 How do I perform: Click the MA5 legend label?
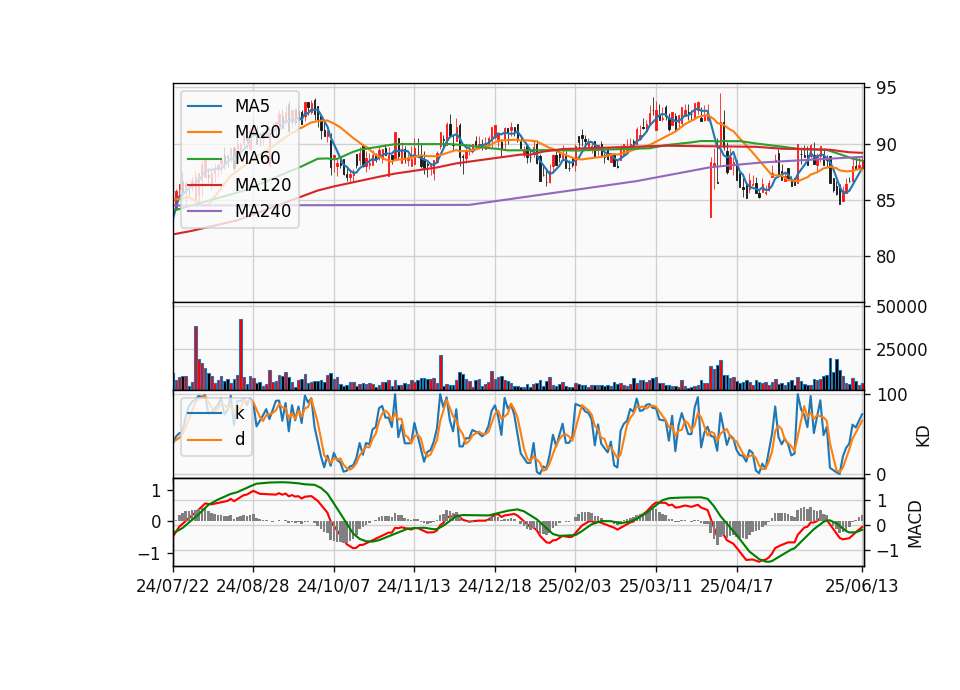[x=252, y=106]
